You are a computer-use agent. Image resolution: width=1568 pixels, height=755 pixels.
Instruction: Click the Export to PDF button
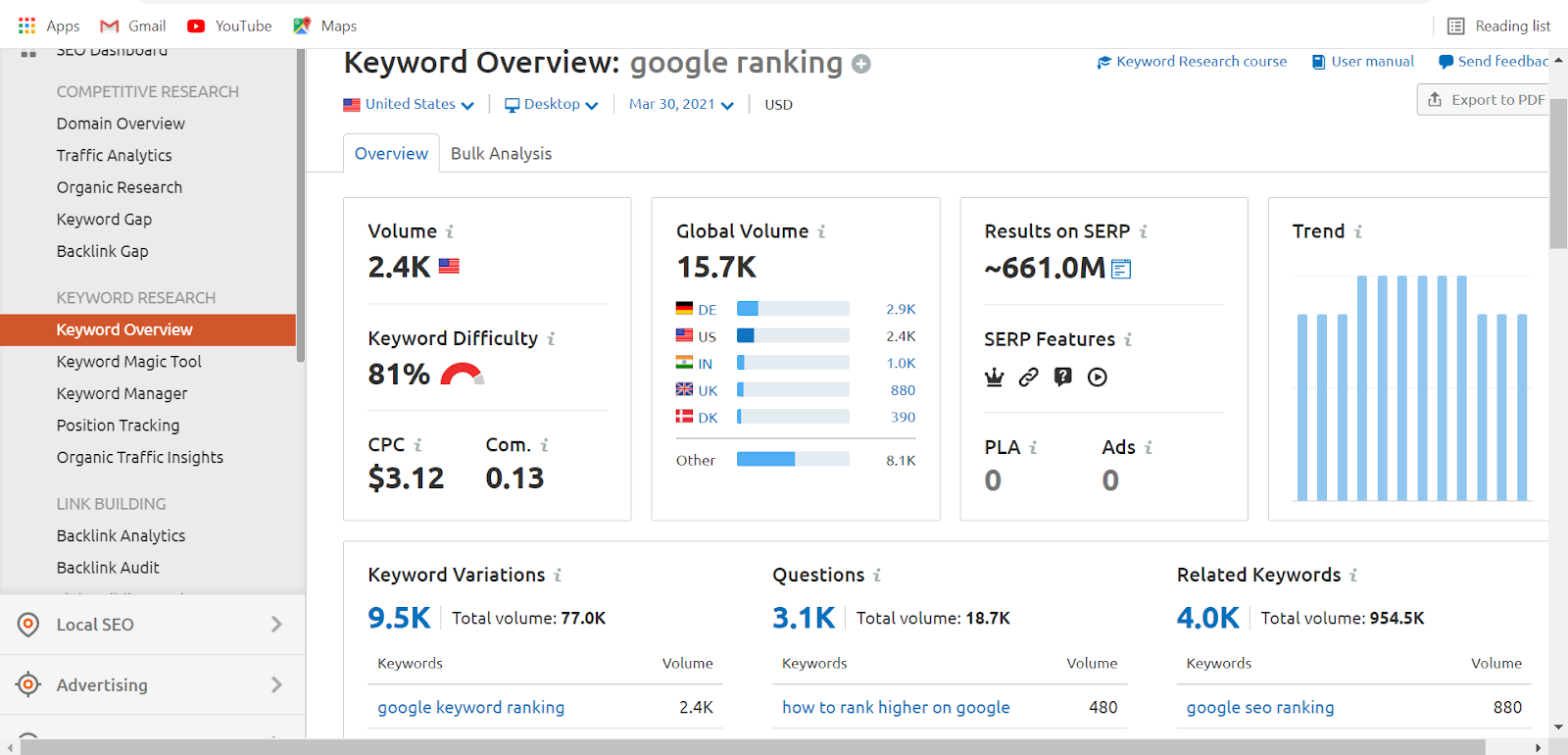[x=1483, y=99]
